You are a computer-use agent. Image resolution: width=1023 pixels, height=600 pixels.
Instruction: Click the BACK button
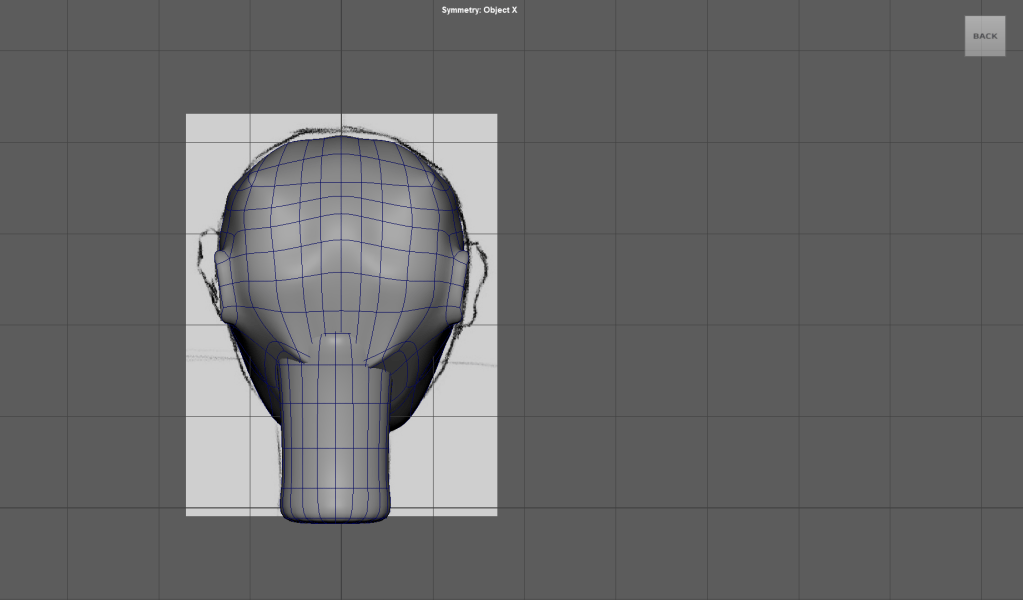[x=984, y=36]
